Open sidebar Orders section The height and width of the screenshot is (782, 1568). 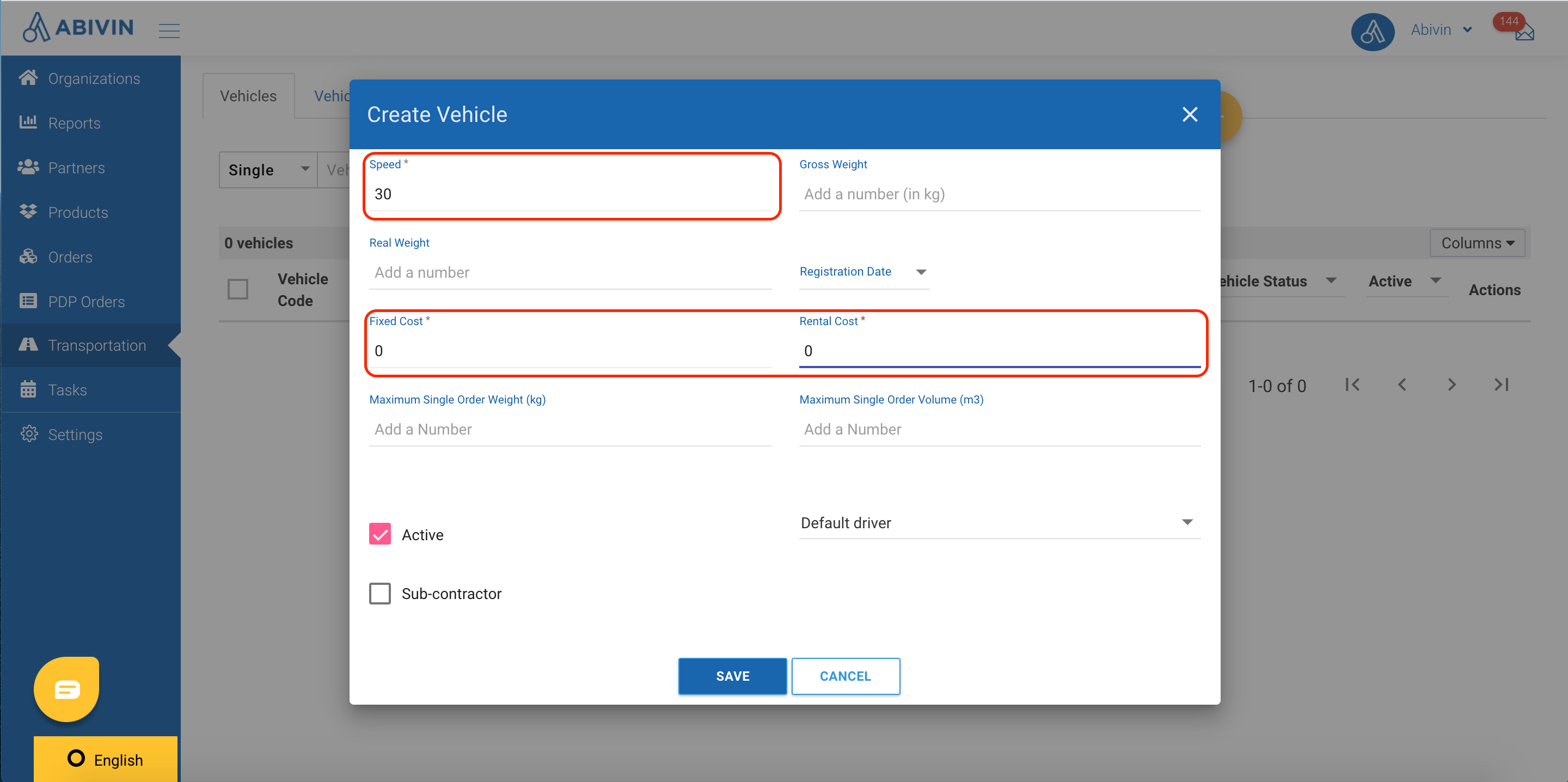[70, 257]
